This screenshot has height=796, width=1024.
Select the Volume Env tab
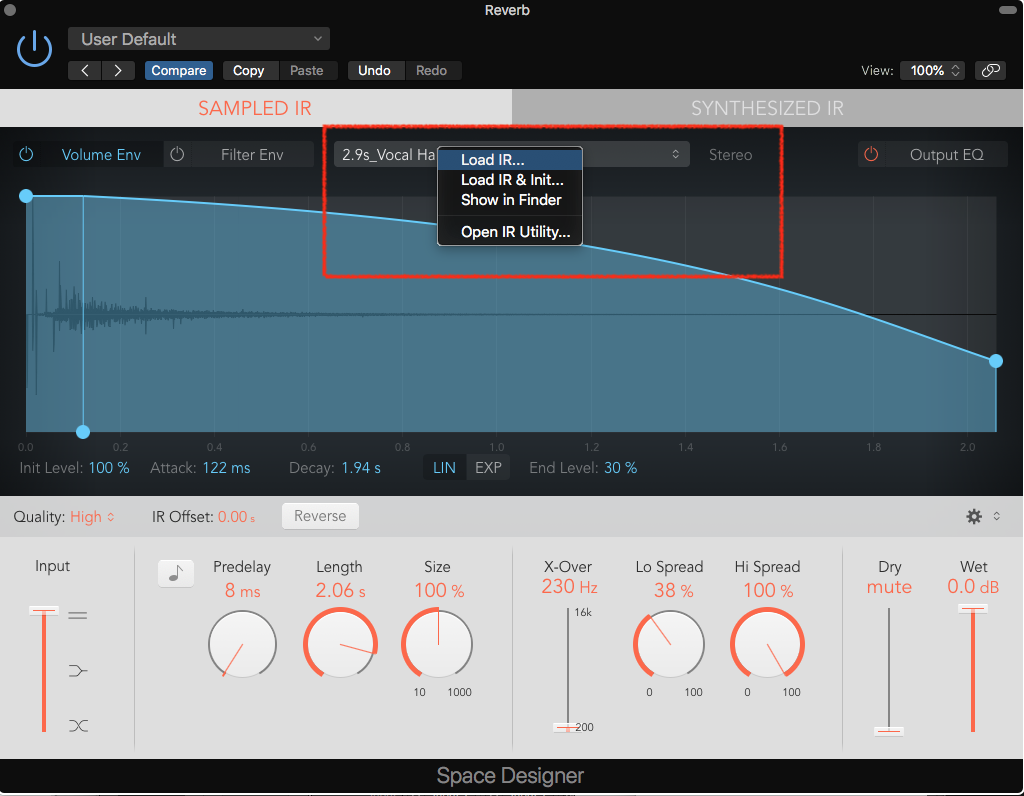[101, 155]
